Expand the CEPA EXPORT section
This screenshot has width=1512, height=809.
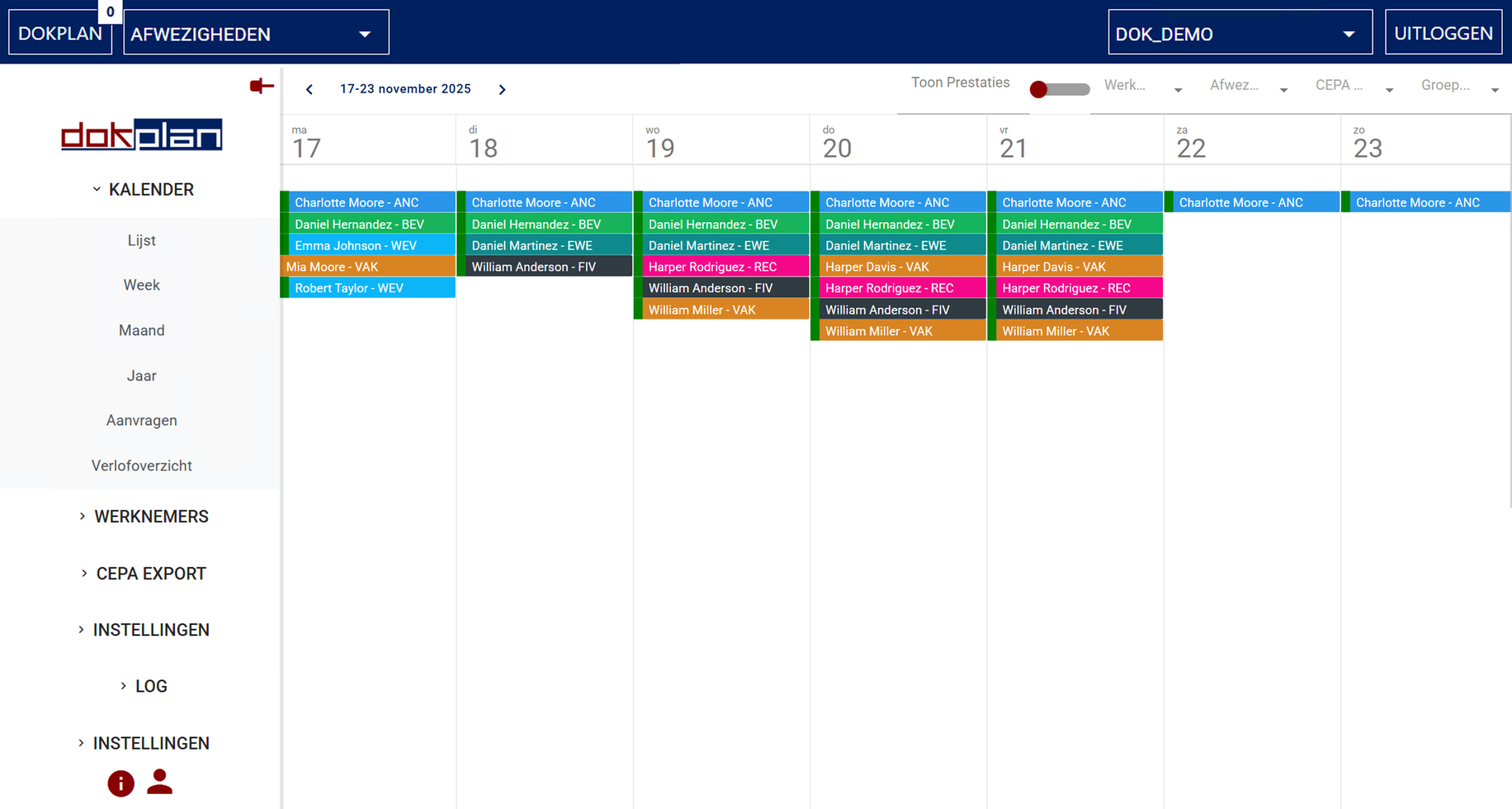(x=151, y=572)
